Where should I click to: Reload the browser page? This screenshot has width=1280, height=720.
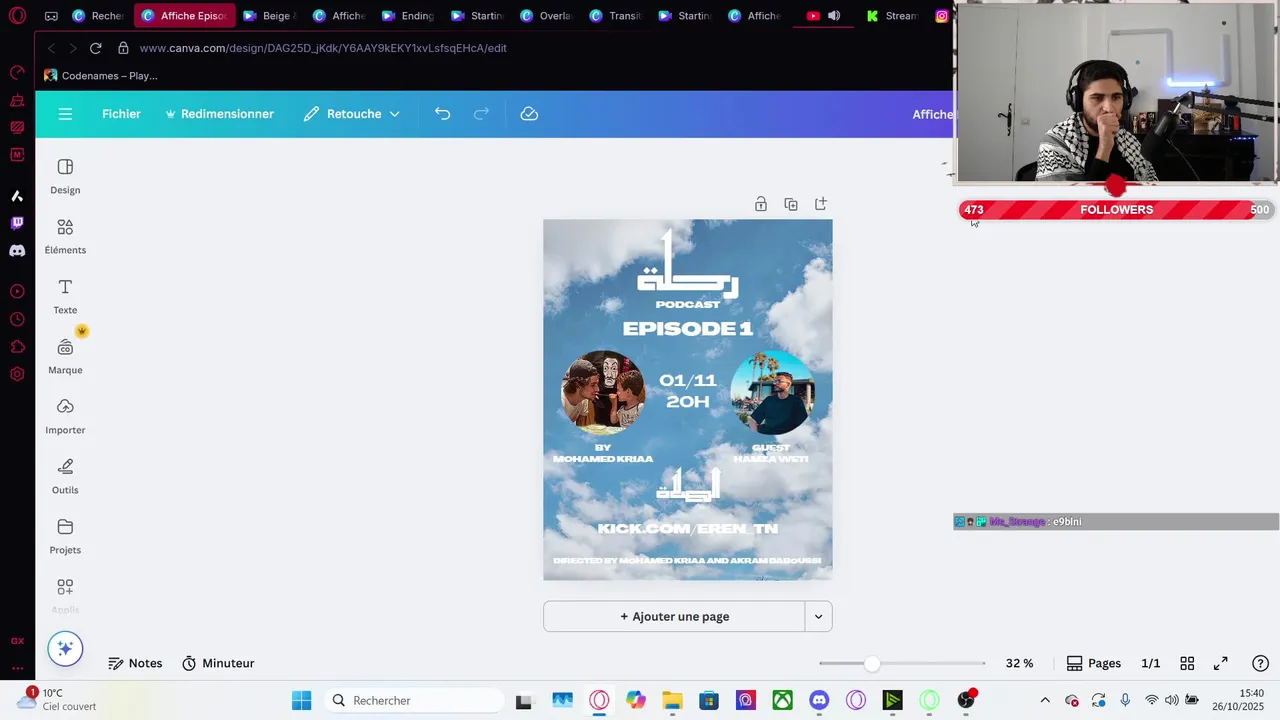(95, 48)
